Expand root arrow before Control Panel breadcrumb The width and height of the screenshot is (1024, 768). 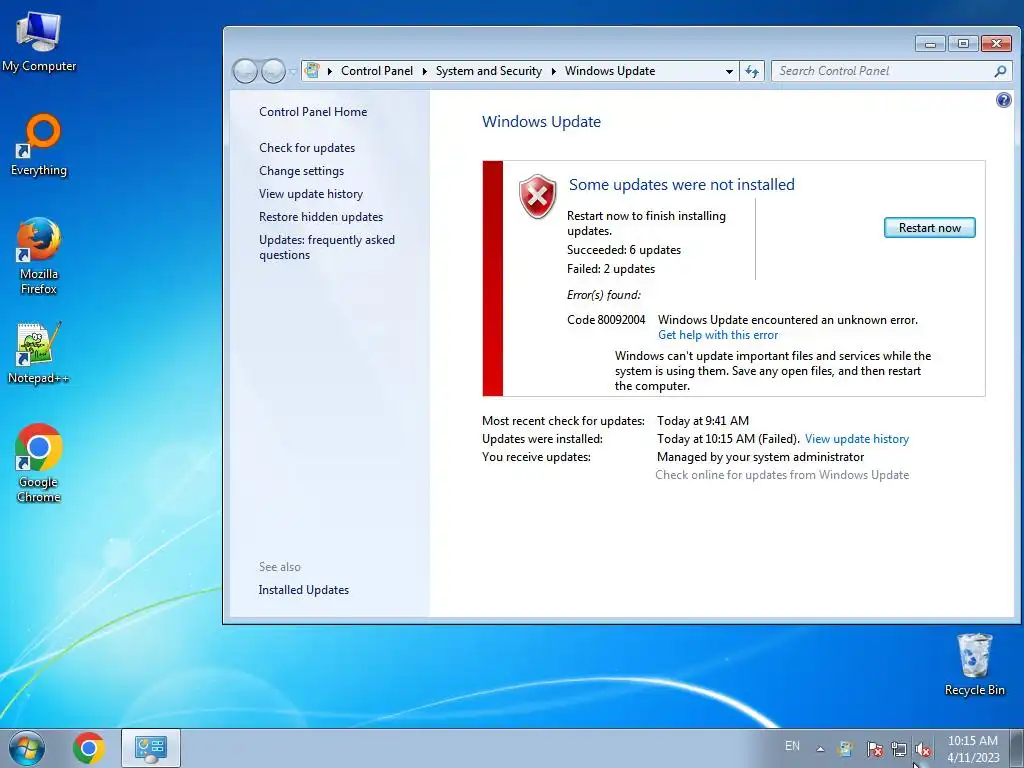(x=330, y=71)
